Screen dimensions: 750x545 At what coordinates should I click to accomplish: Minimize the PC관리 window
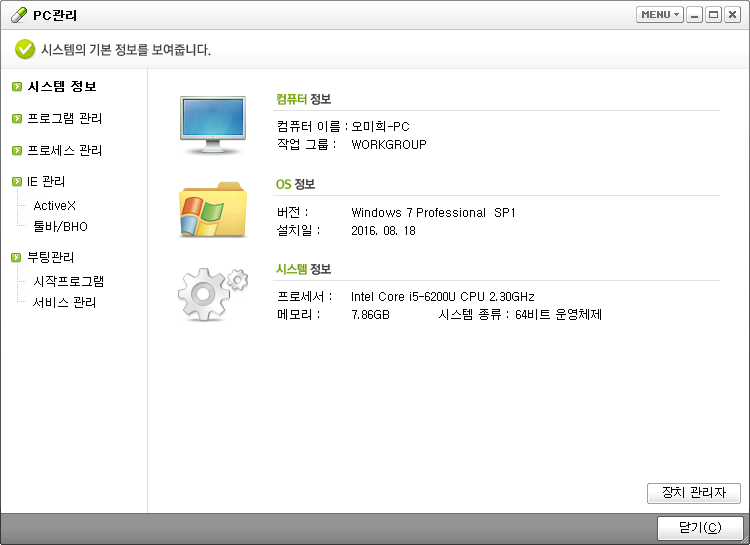[695, 15]
